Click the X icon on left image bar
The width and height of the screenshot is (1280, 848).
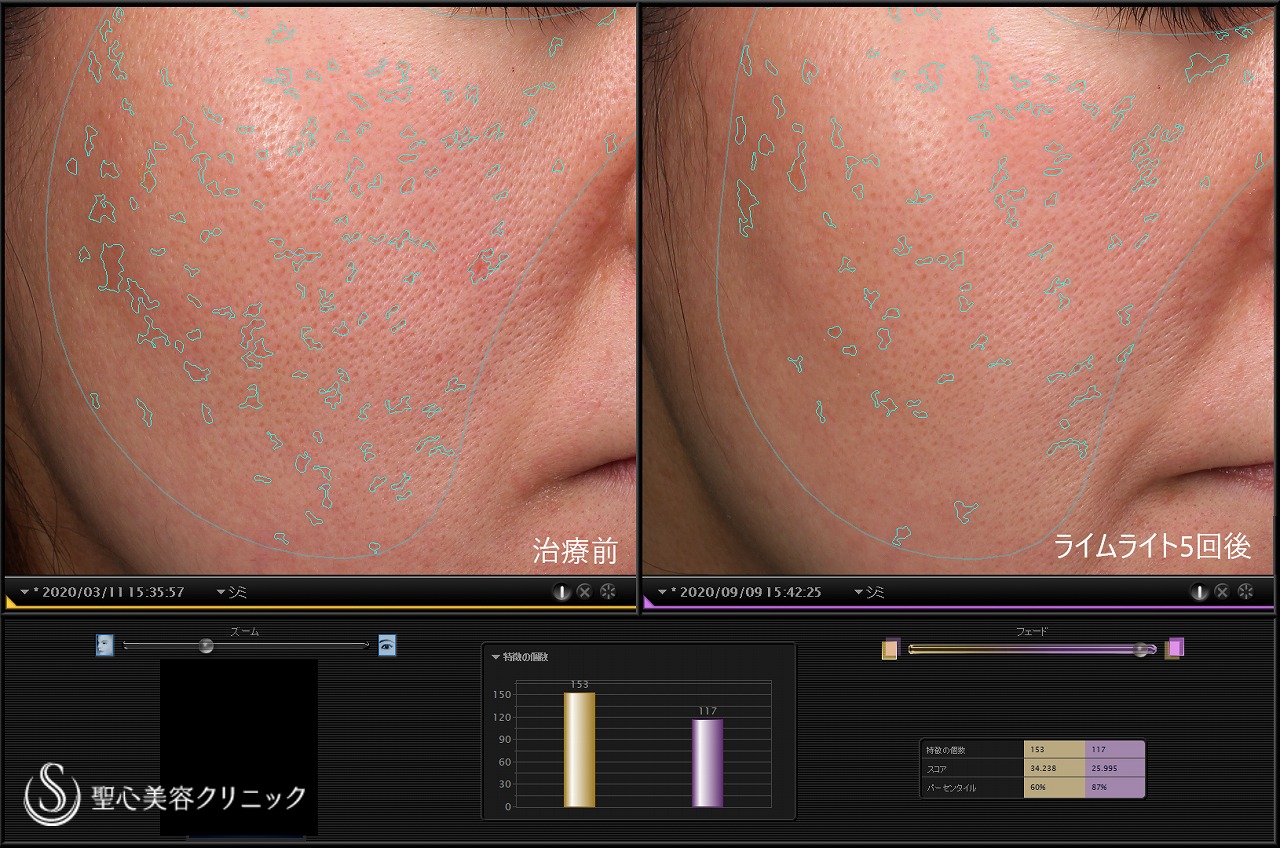point(585,592)
